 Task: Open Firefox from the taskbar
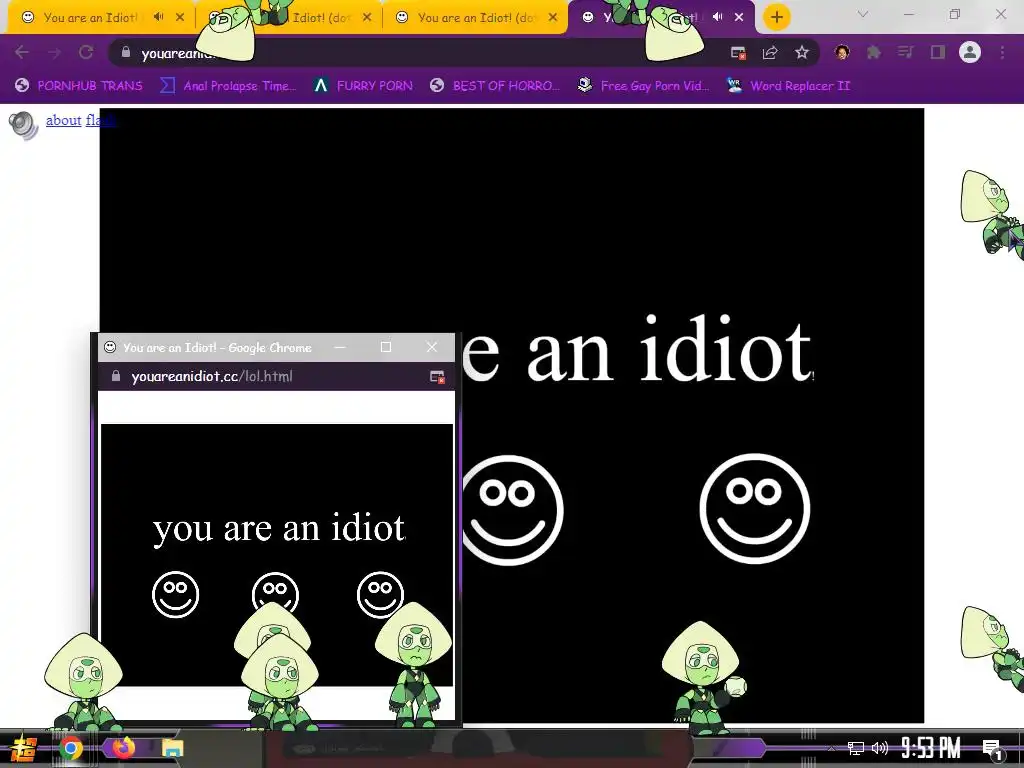122,748
